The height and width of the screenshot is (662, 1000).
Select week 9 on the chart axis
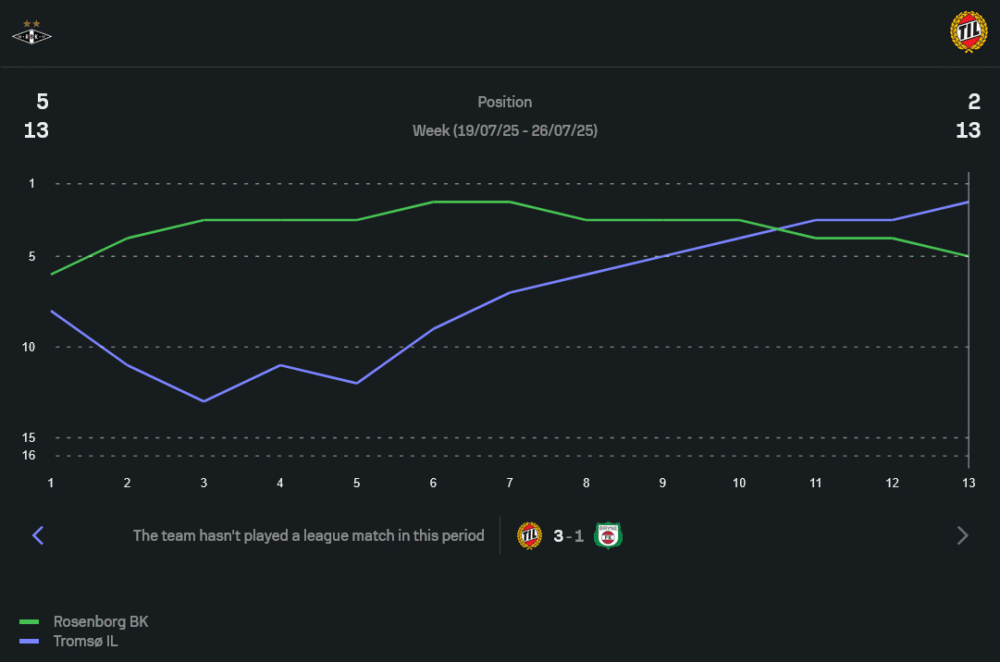662,482
